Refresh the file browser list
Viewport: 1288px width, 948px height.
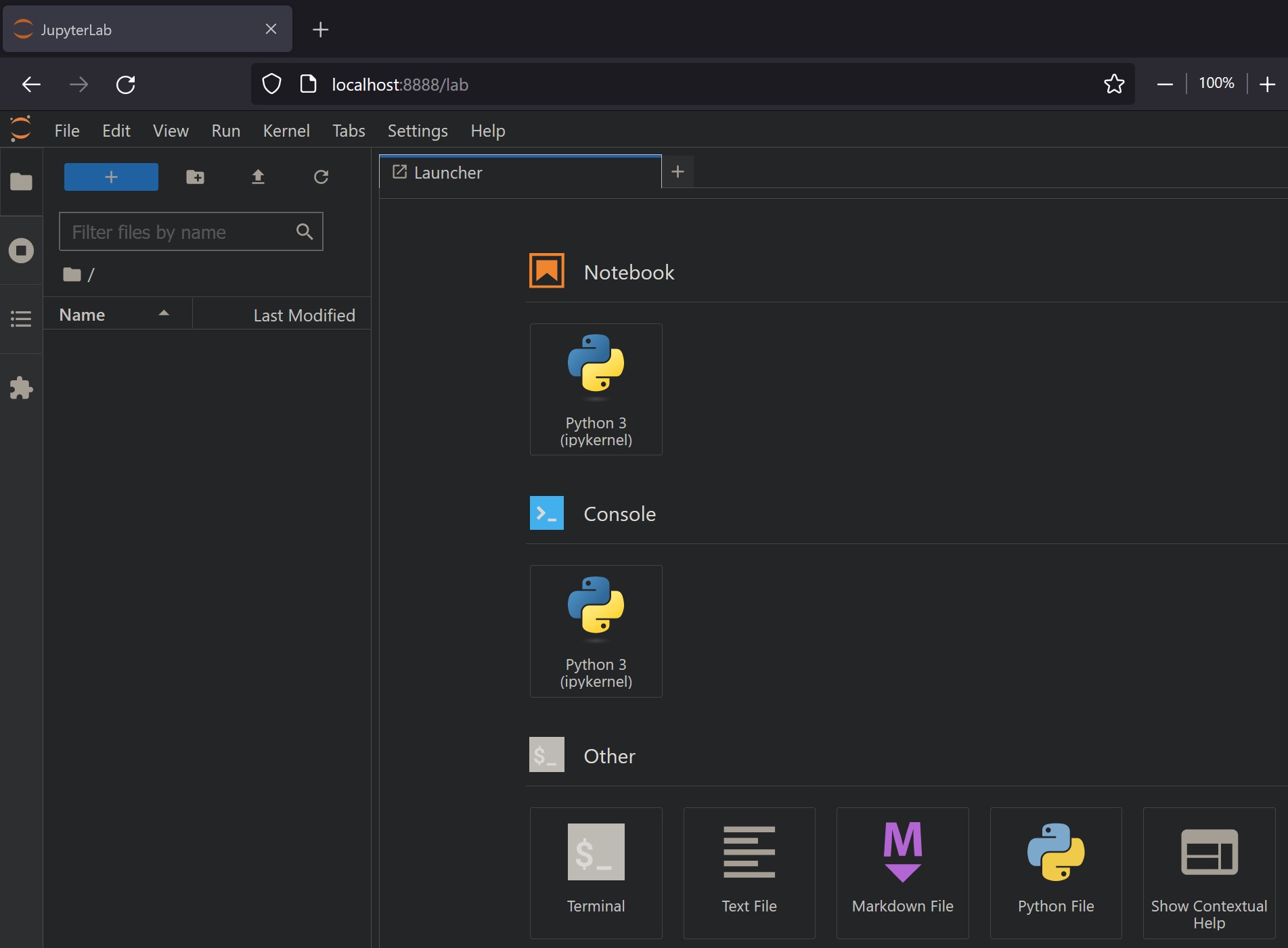[321, 177]
